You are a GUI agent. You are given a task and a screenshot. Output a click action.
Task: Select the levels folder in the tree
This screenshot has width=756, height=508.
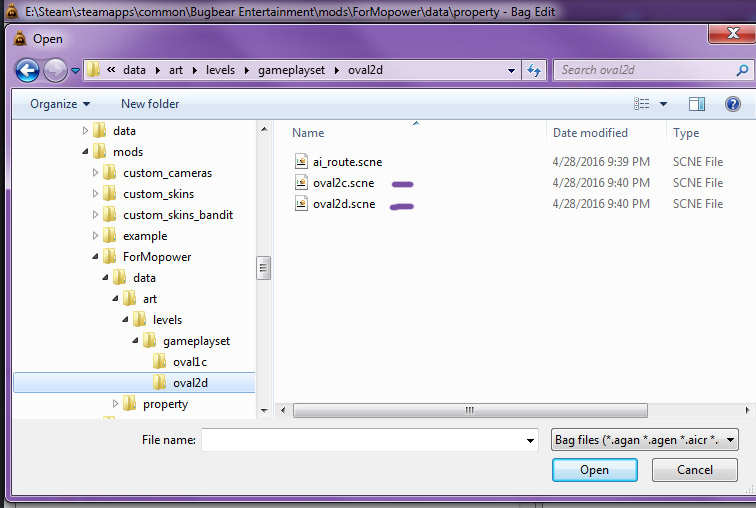[x=167, y=320]
